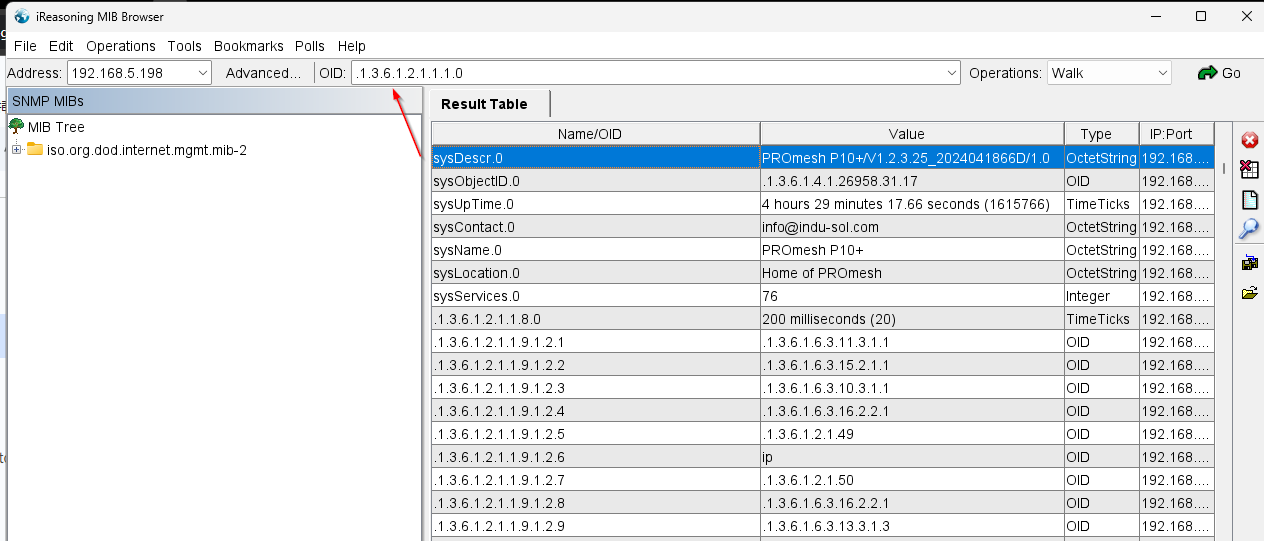This screenshot has width=1264, height=541.
Task: Select the sysLocation.0 row
Action: pyautogui.click(x=823, y=273)
